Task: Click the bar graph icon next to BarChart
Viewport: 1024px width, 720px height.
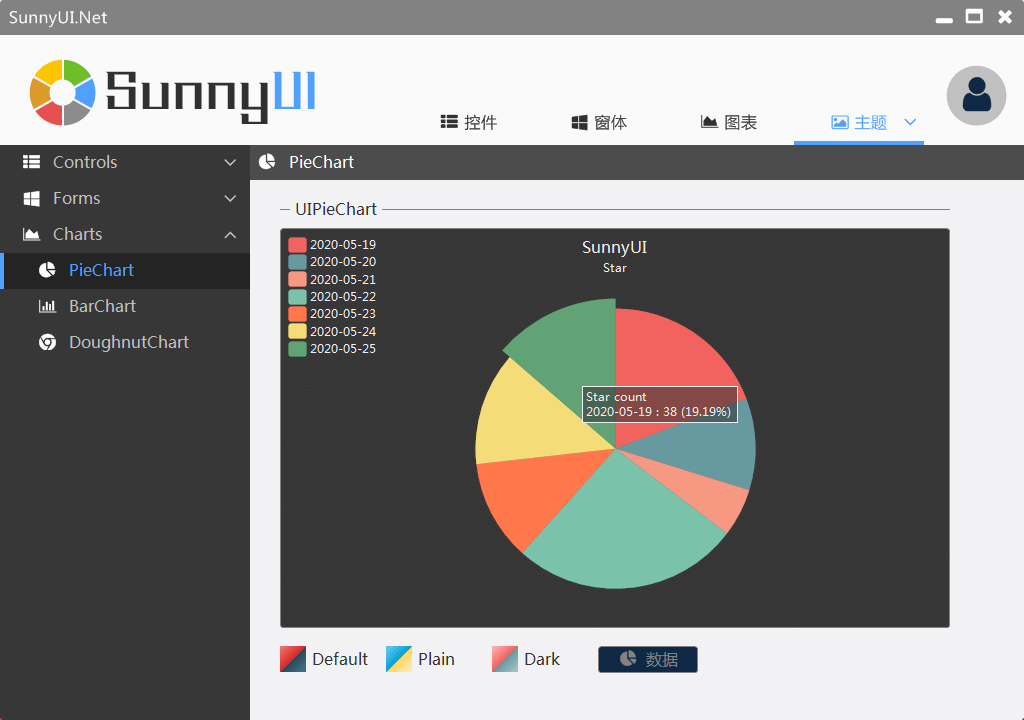Action: (47, 306)
